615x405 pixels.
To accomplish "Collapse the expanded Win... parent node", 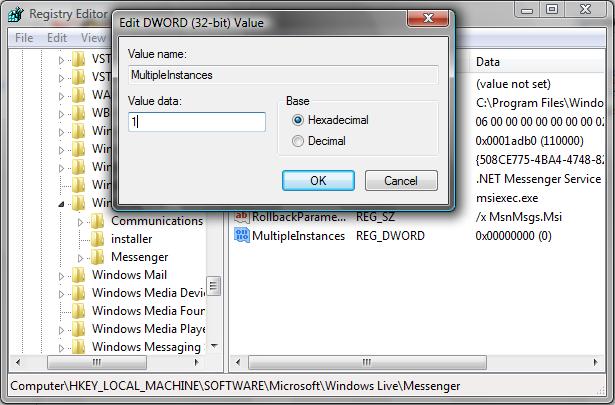I will click(61, 204).
